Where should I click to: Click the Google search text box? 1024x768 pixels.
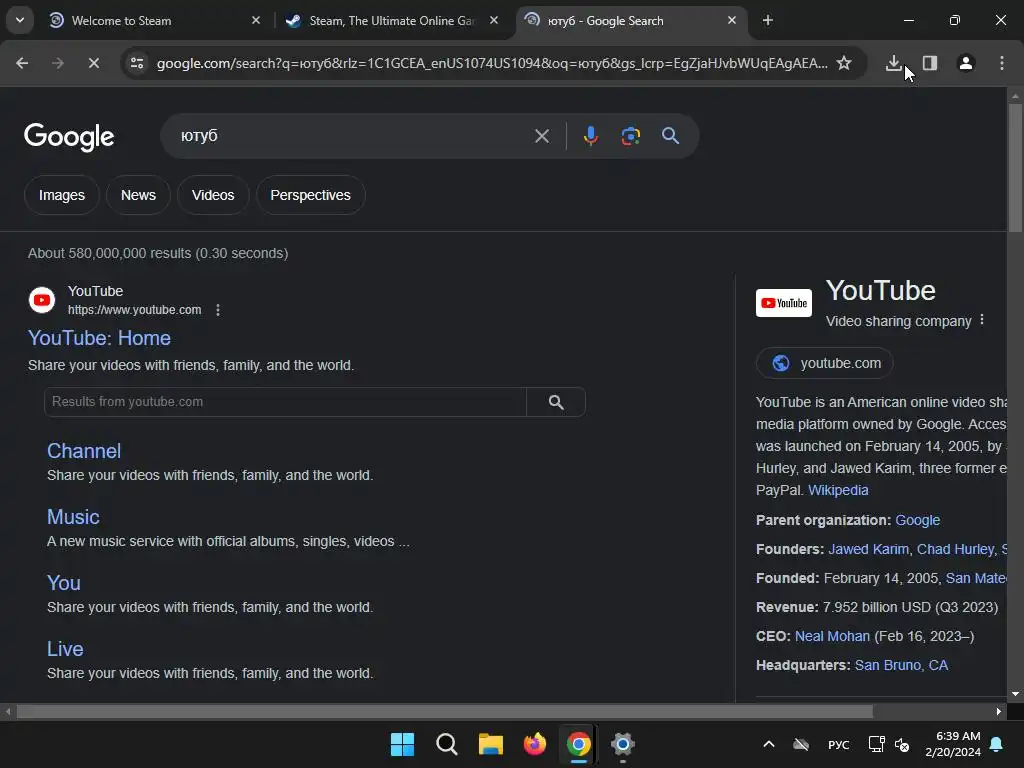353,136
